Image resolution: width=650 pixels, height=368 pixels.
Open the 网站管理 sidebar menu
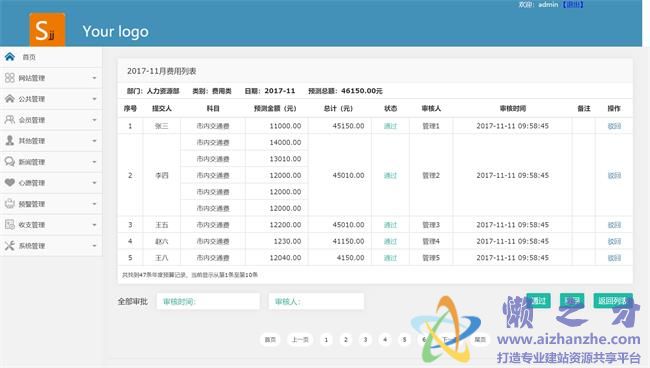(x=51, y=78)
